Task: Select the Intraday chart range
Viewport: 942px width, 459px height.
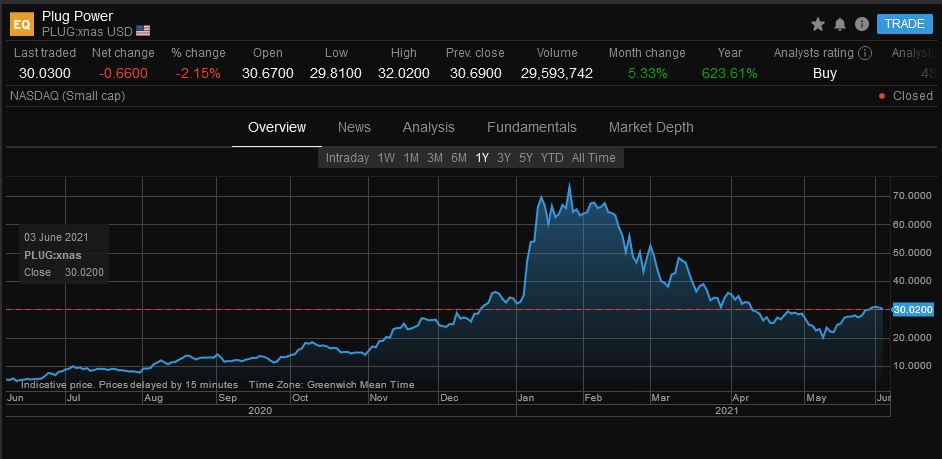Action: point(347,158)
